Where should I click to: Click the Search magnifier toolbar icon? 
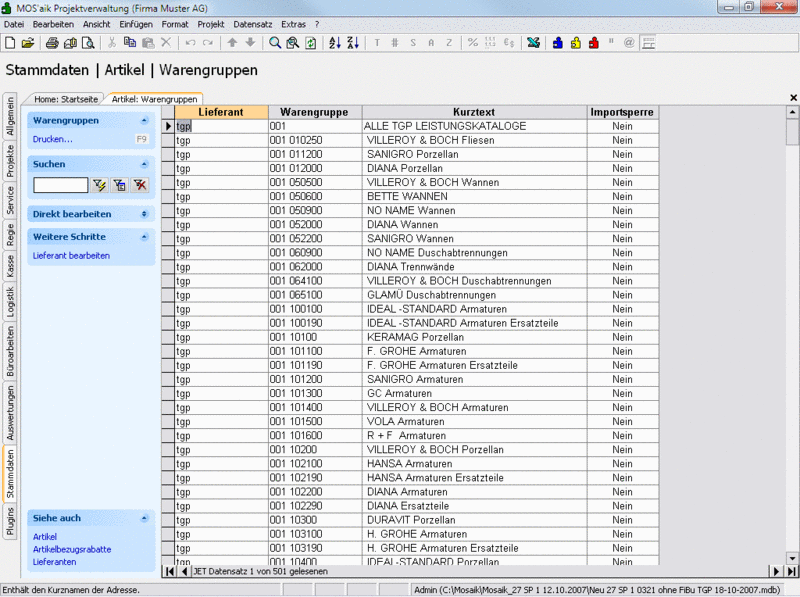click(275, 43)
